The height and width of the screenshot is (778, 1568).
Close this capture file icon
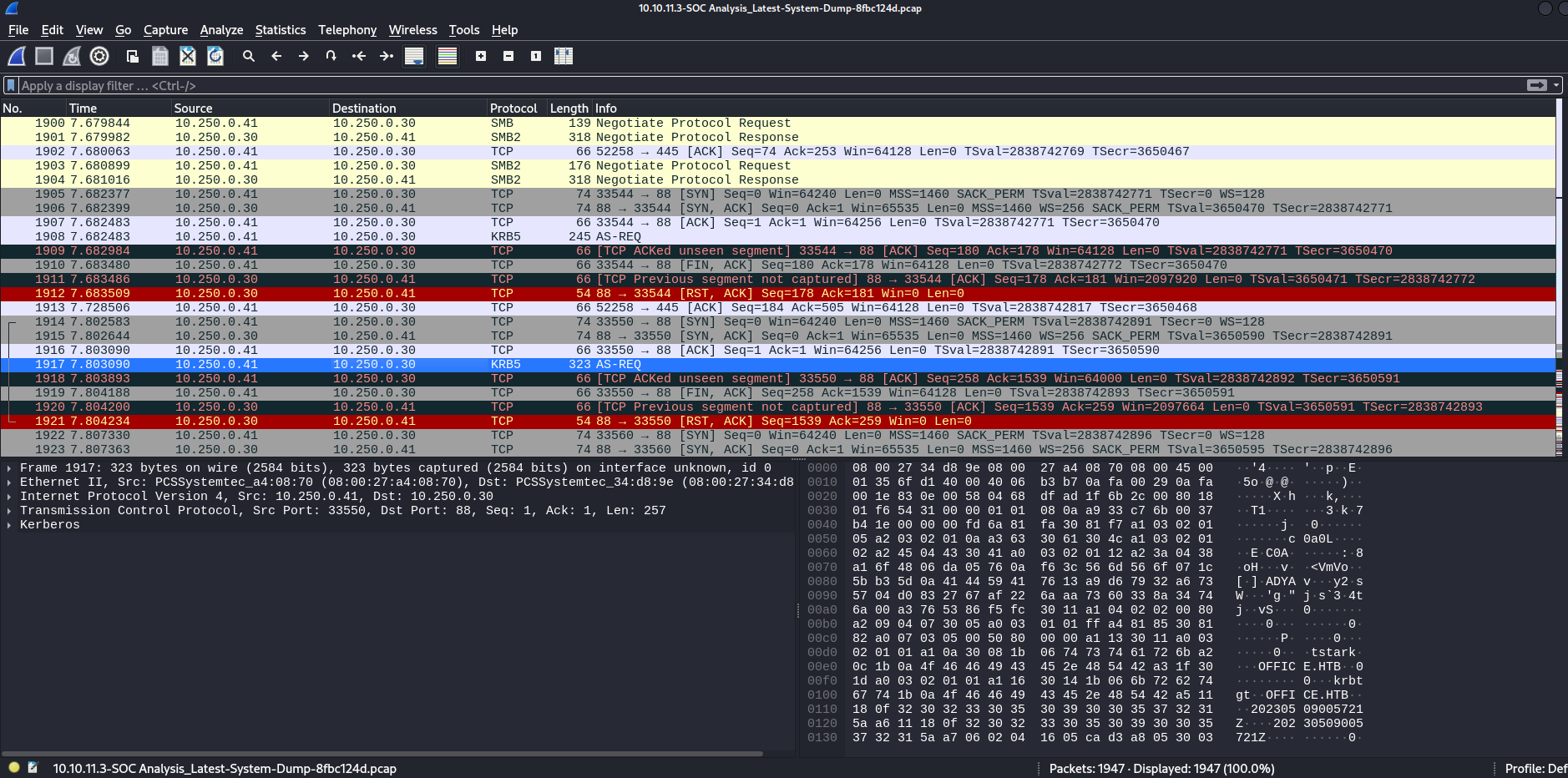[188, 56]
